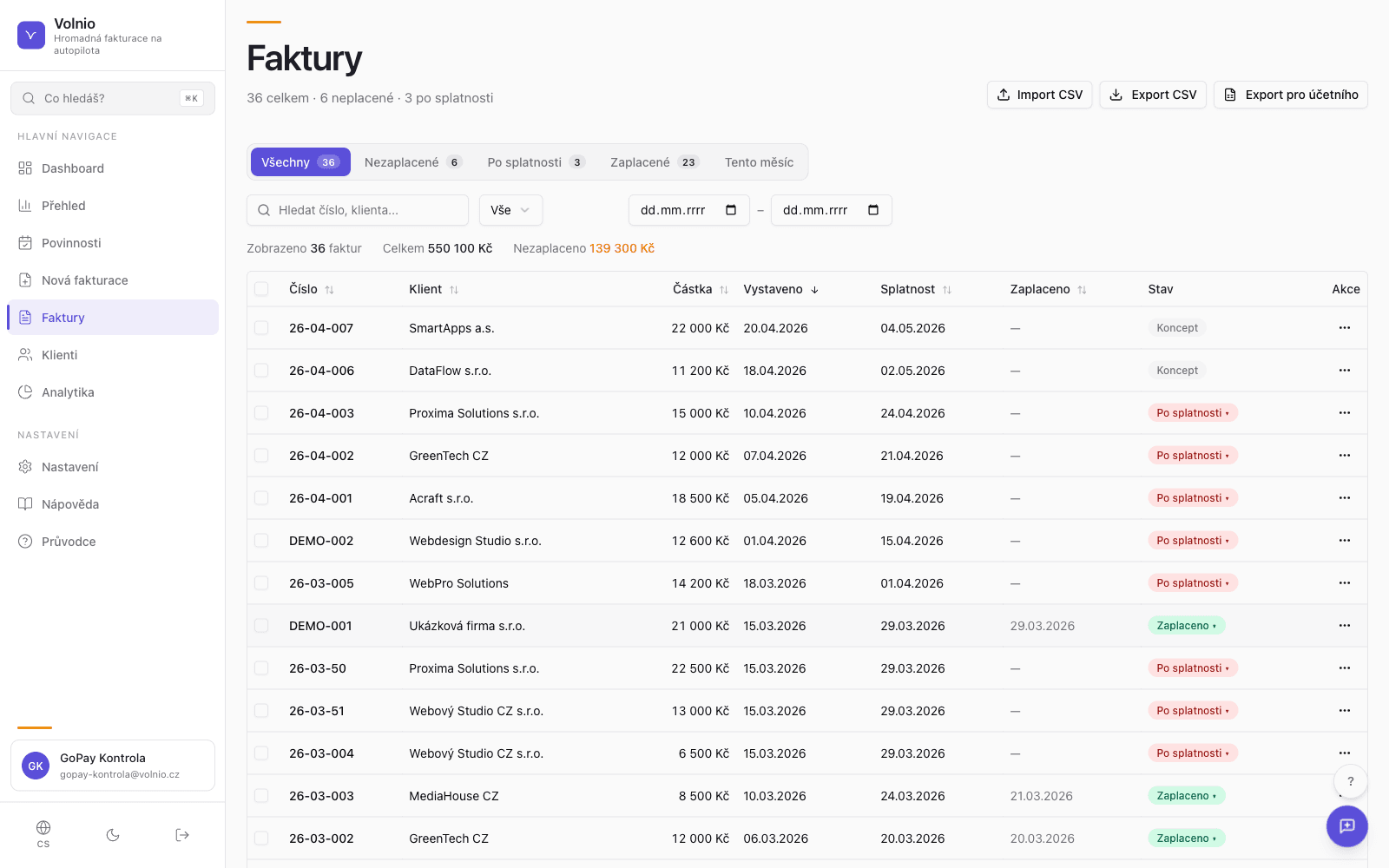
Task: Expand Po splatnosti status badge for 26-04-003
Action: point(1193,413)
